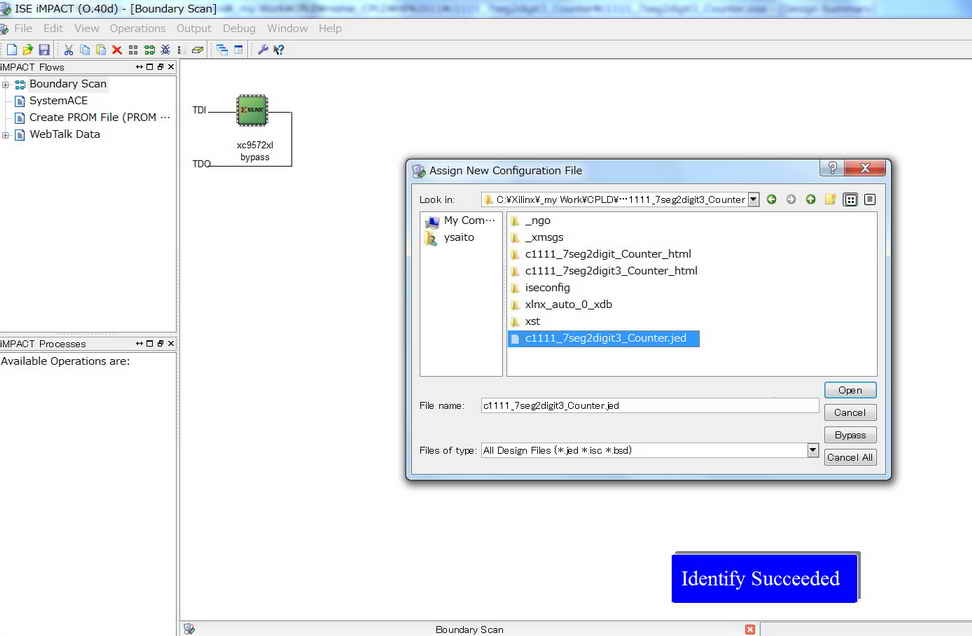
Task: Click the Open project toolbar icon
Action: [27, 50]
